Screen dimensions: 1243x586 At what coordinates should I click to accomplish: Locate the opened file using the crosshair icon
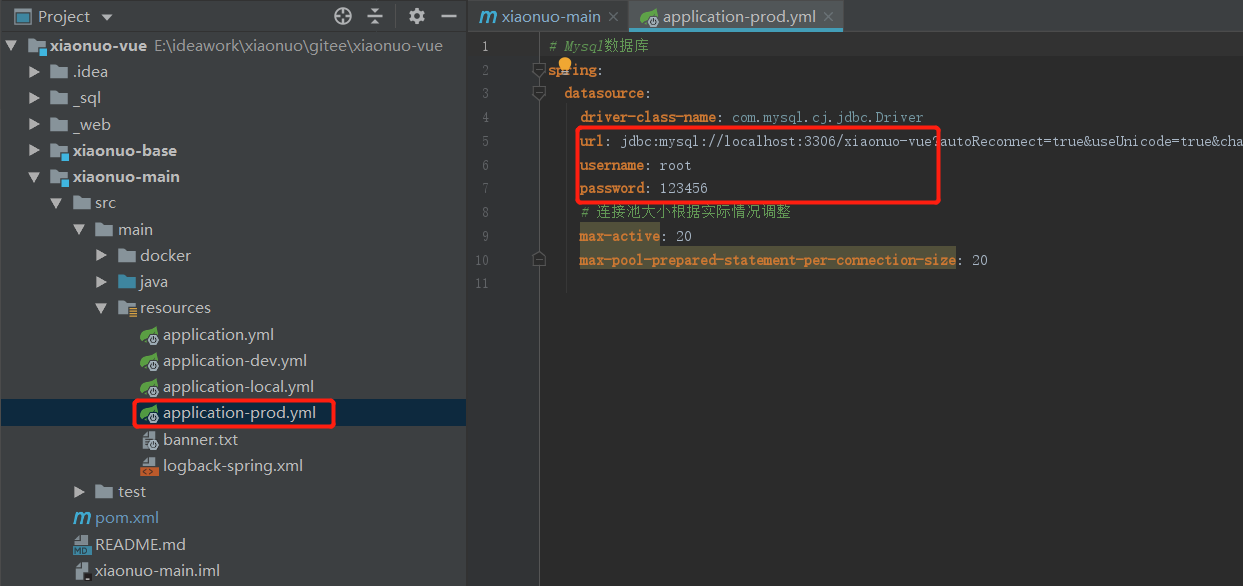tap(343, 16)
